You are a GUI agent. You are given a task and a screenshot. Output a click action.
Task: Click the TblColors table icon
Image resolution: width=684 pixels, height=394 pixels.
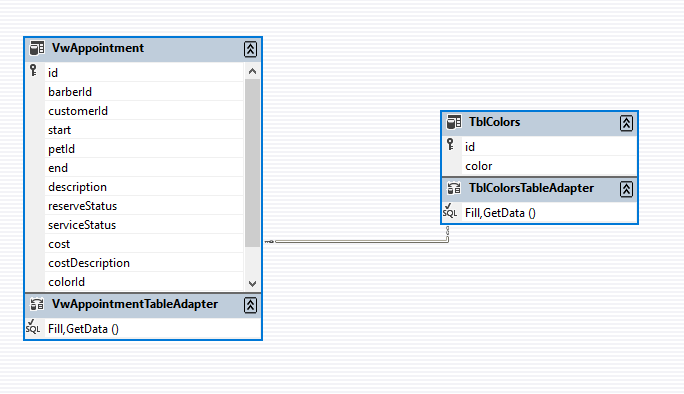454,122
